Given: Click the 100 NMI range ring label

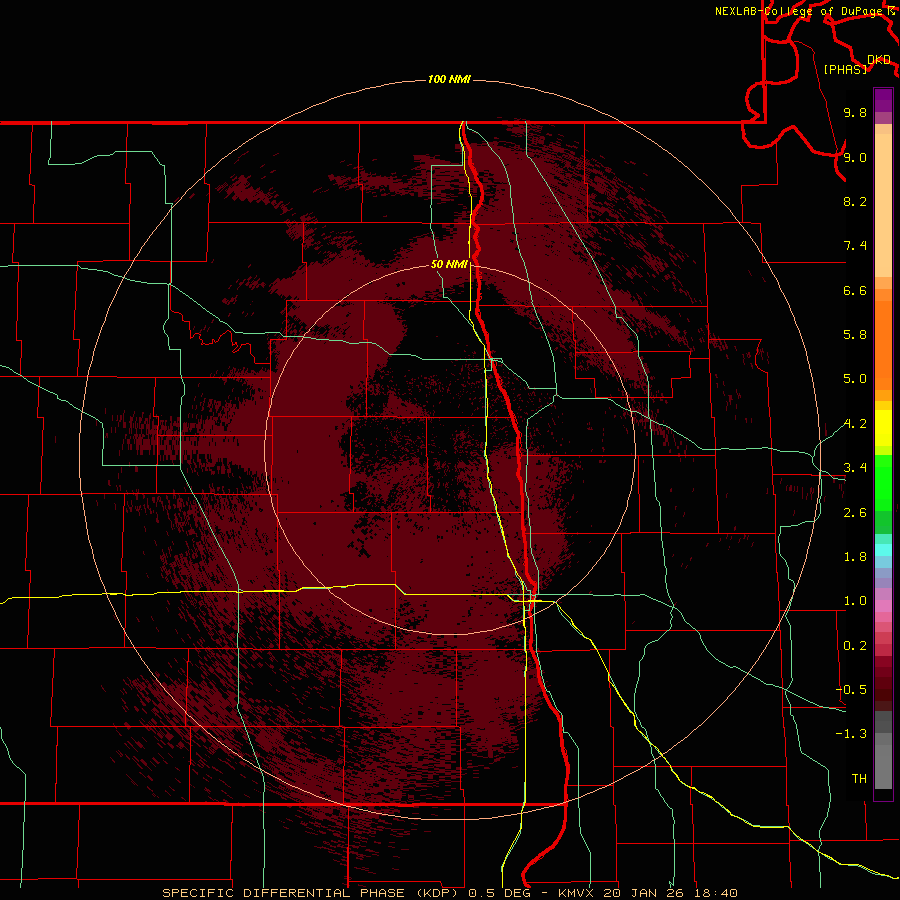Looking at the screenshot, I should pos(449,79).
